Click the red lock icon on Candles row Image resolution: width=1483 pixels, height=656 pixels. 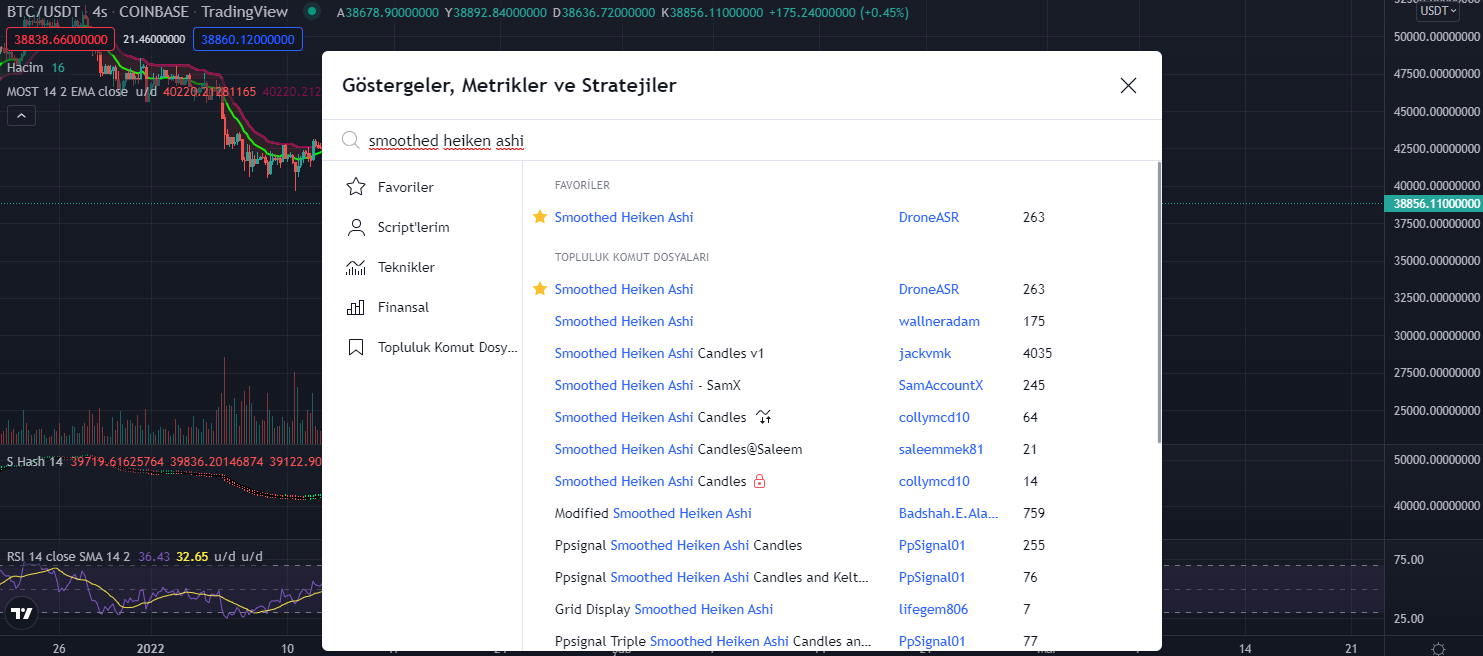point(759,481)
